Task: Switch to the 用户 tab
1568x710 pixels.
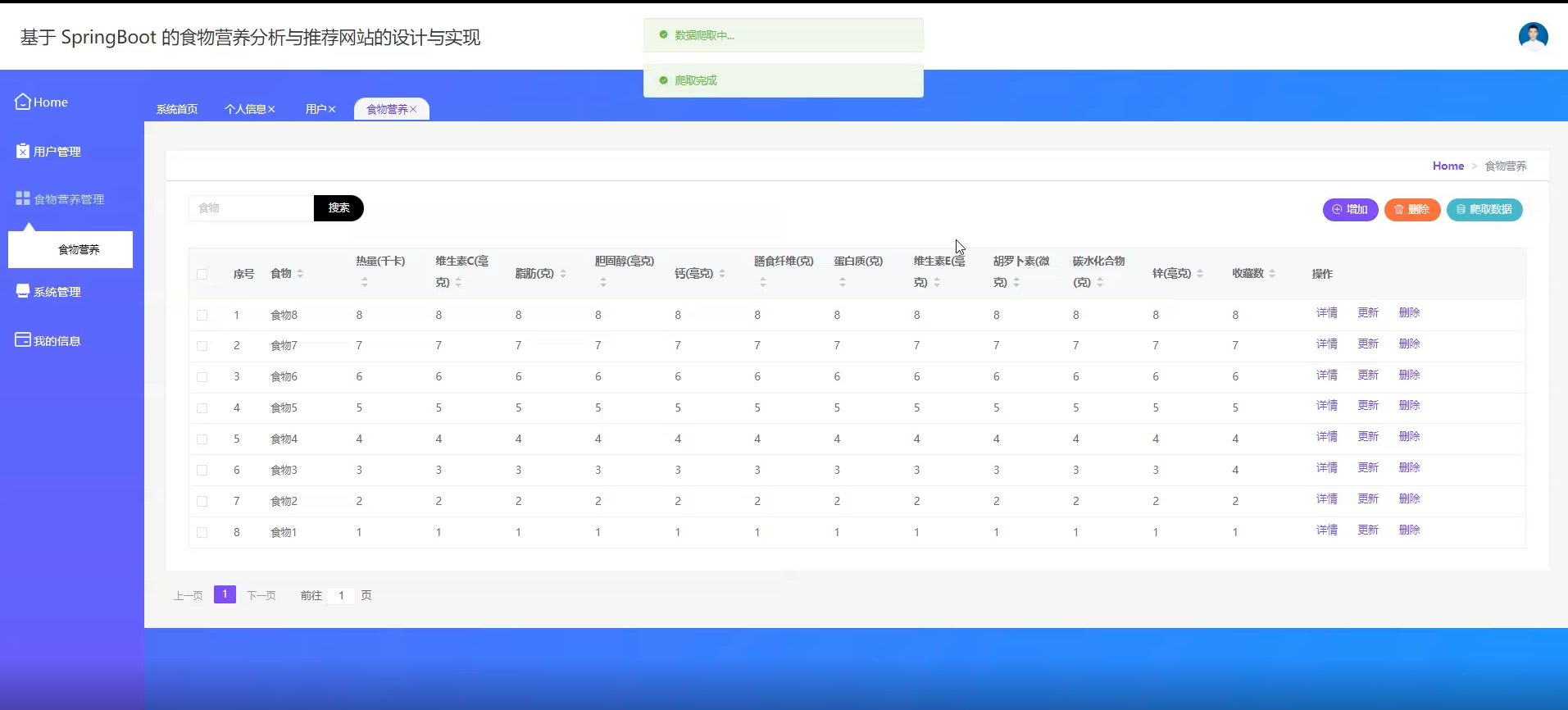Action: [x=316, y=109]
